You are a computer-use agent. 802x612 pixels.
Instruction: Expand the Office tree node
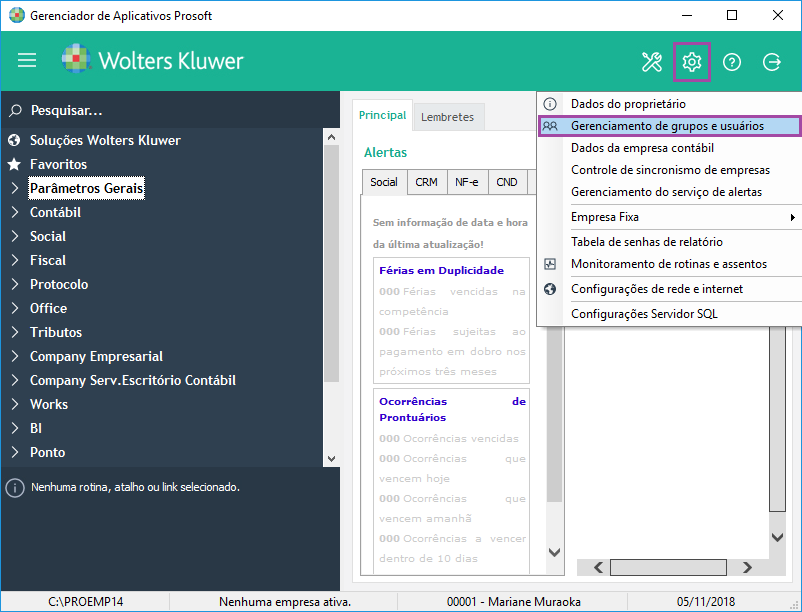coord(15,308)
